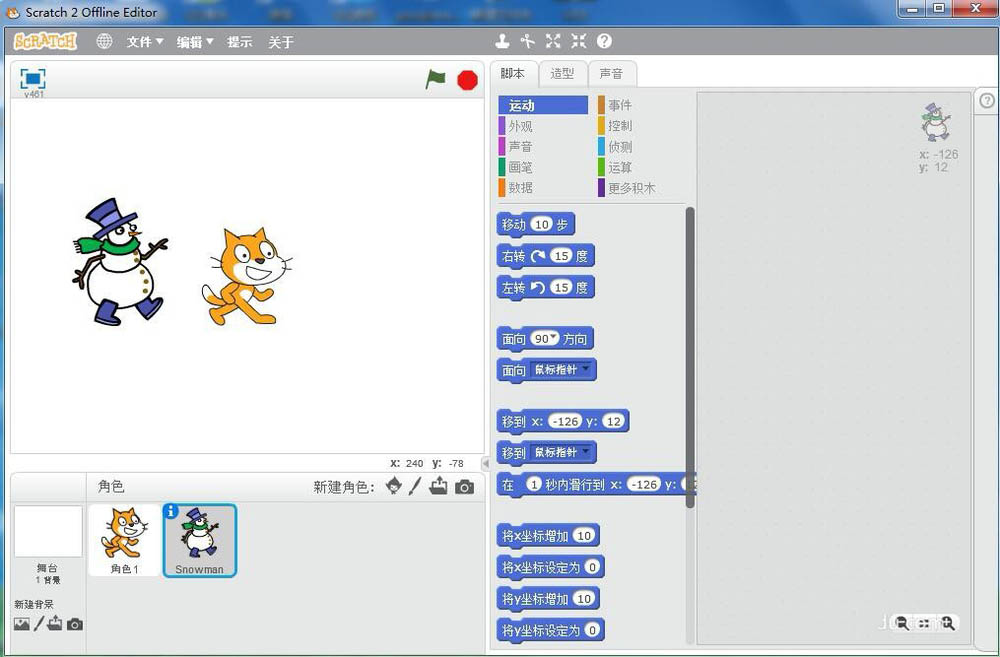Click seconds field in 秒内滑行到 block
Image resolution: width=1000 pixels, height=657 pixels.
[x=533, y=485]
